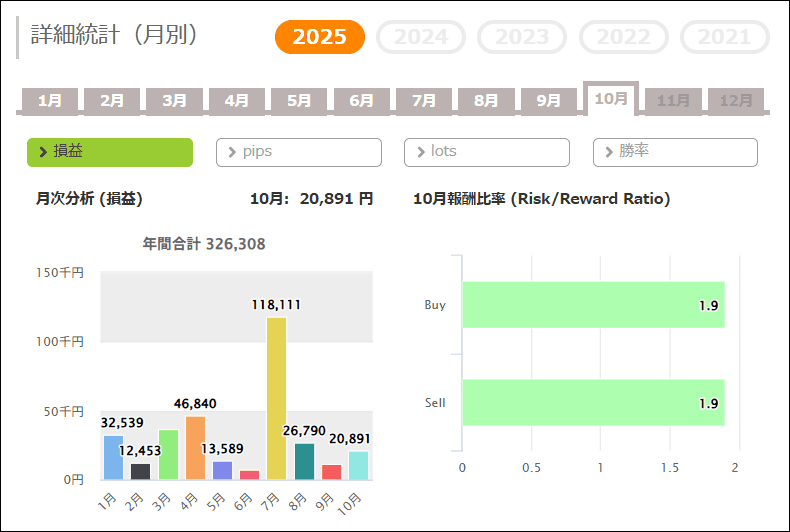Open the 1月 month tab
The height and width of the screenshot is (532, 790).
coord(50,100)
